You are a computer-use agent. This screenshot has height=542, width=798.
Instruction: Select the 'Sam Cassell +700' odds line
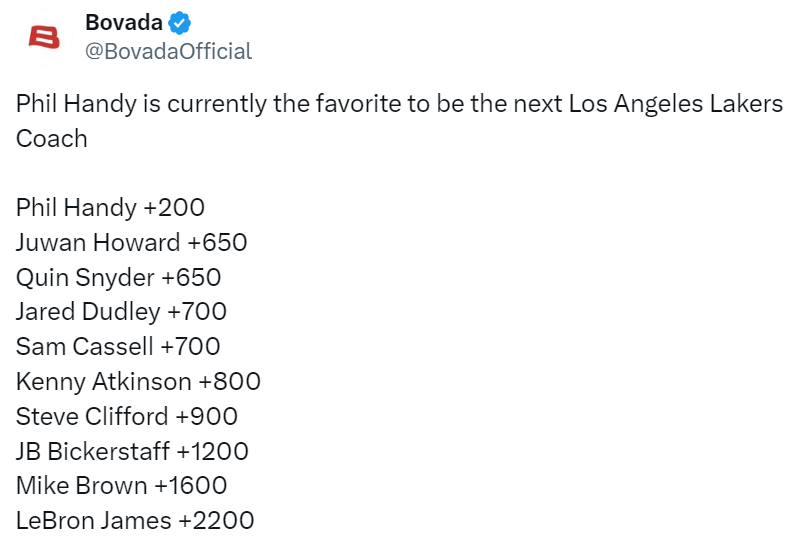[118, 347]
